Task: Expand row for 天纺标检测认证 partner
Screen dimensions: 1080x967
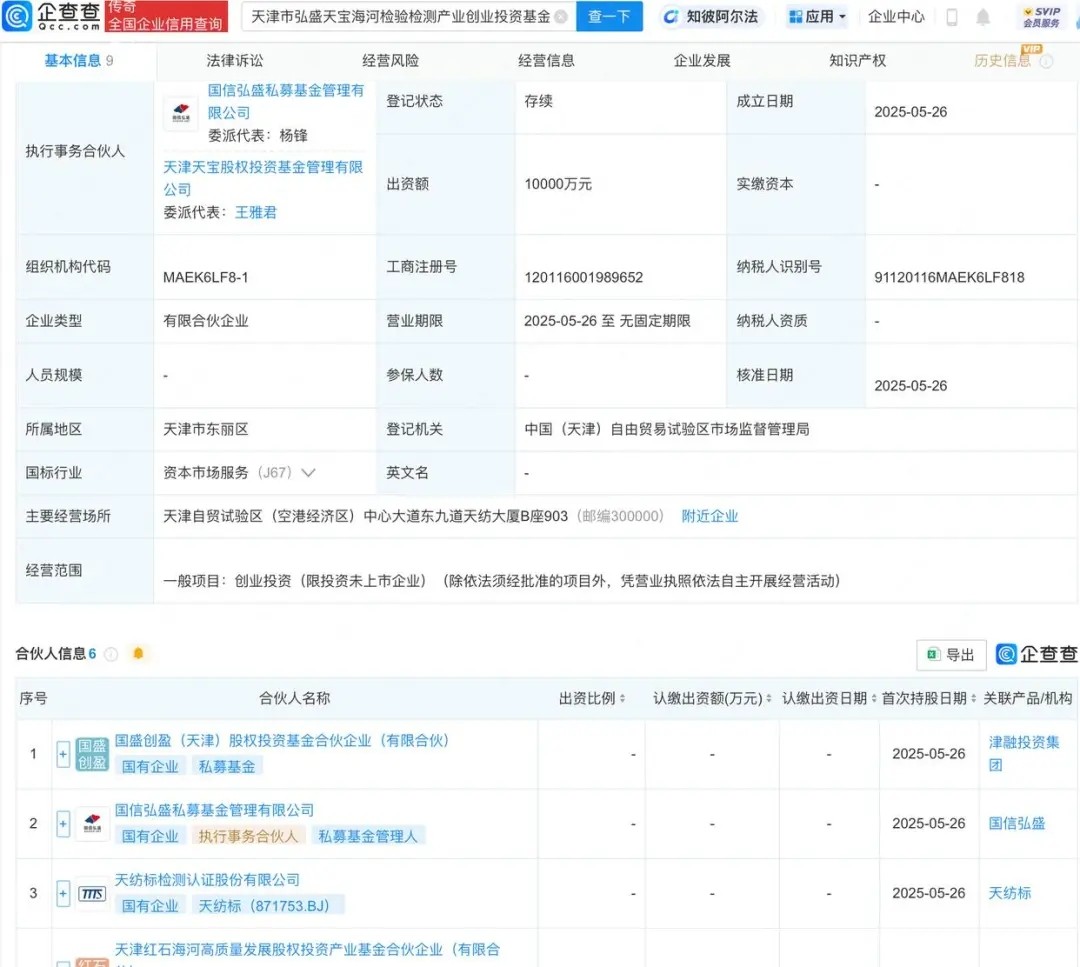Action: tap(63, 893)
